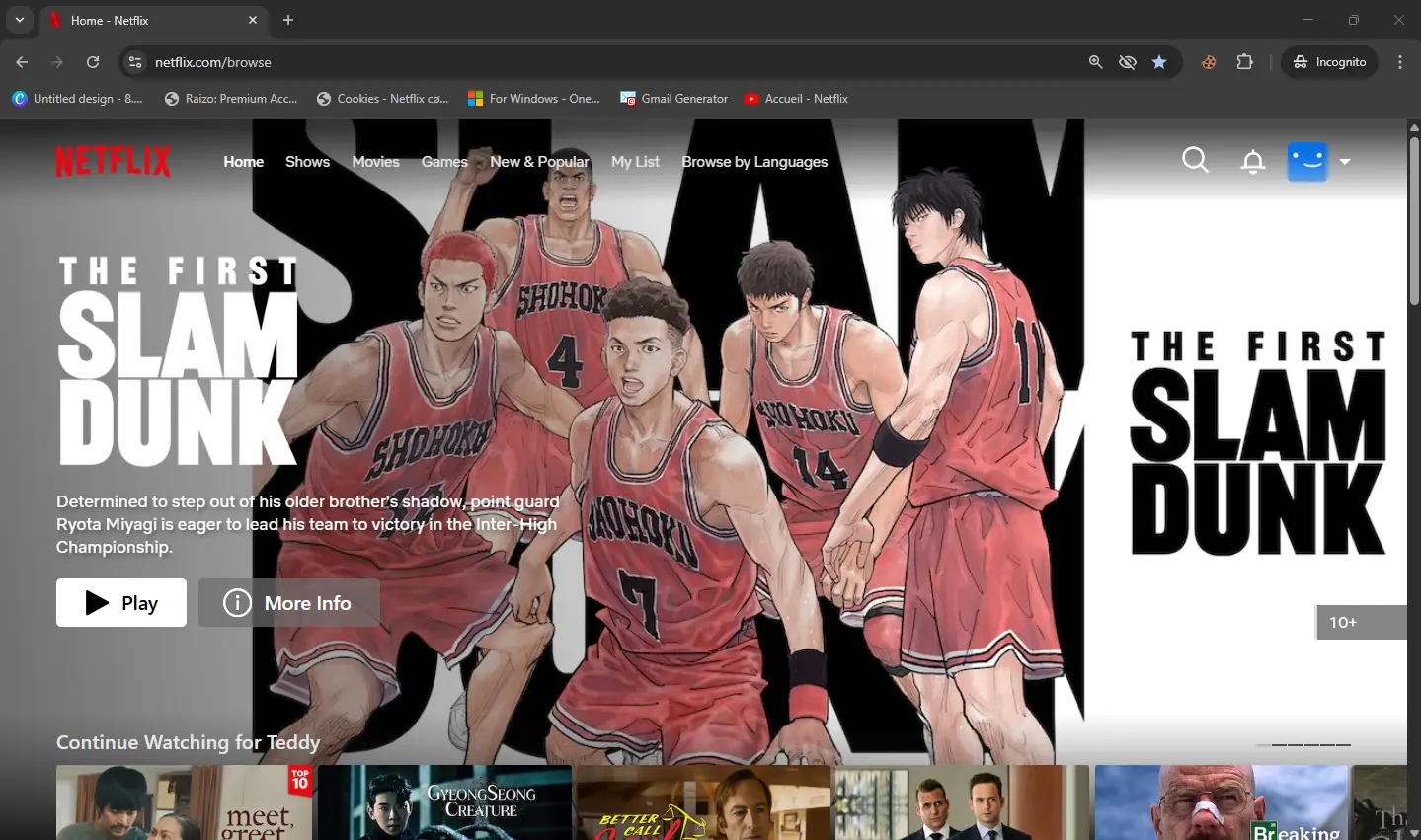This screenshot has height=840, width=1421.
Task: Open Browse by Languages
Action: pos(754,162)
